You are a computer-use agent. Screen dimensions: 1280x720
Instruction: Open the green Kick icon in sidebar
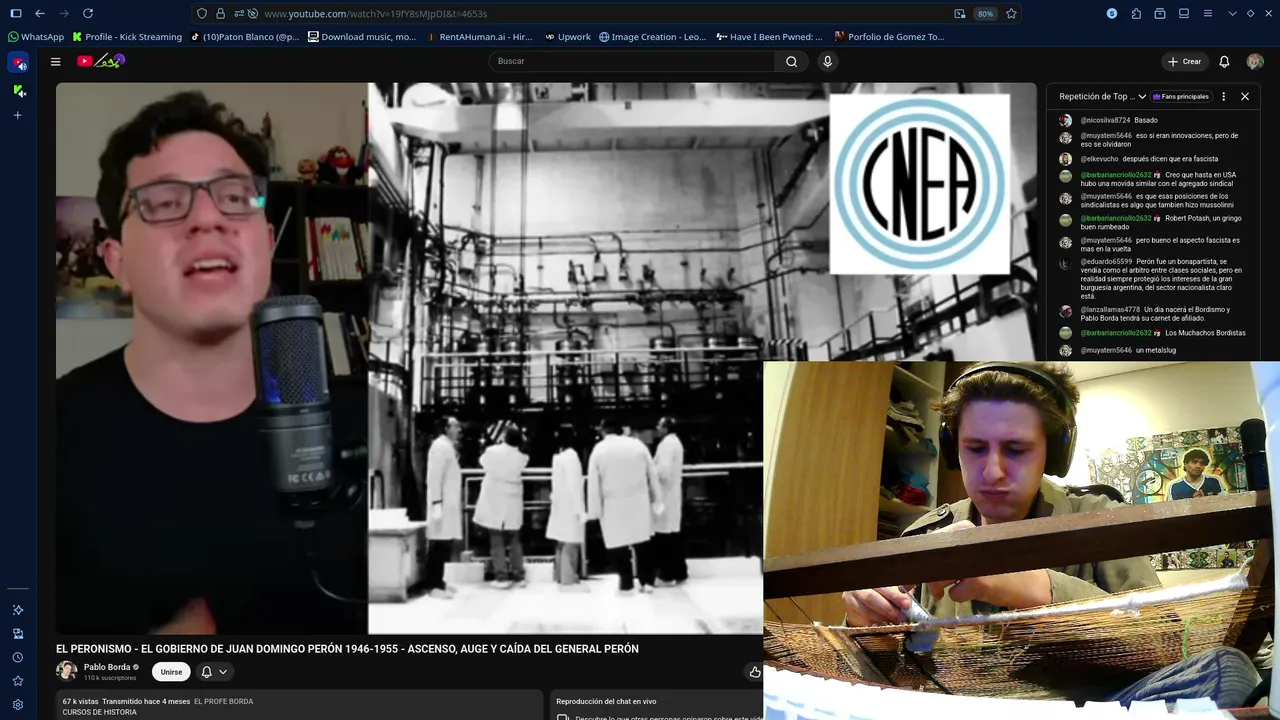pos(18,90)
